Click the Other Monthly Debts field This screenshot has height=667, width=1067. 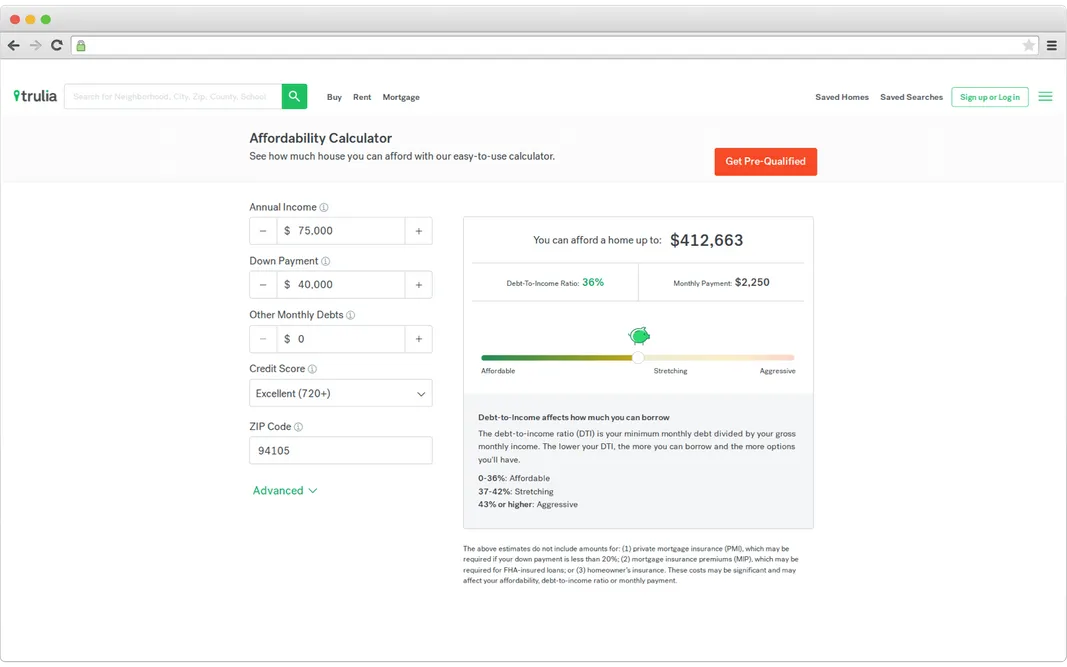[341, 338]
